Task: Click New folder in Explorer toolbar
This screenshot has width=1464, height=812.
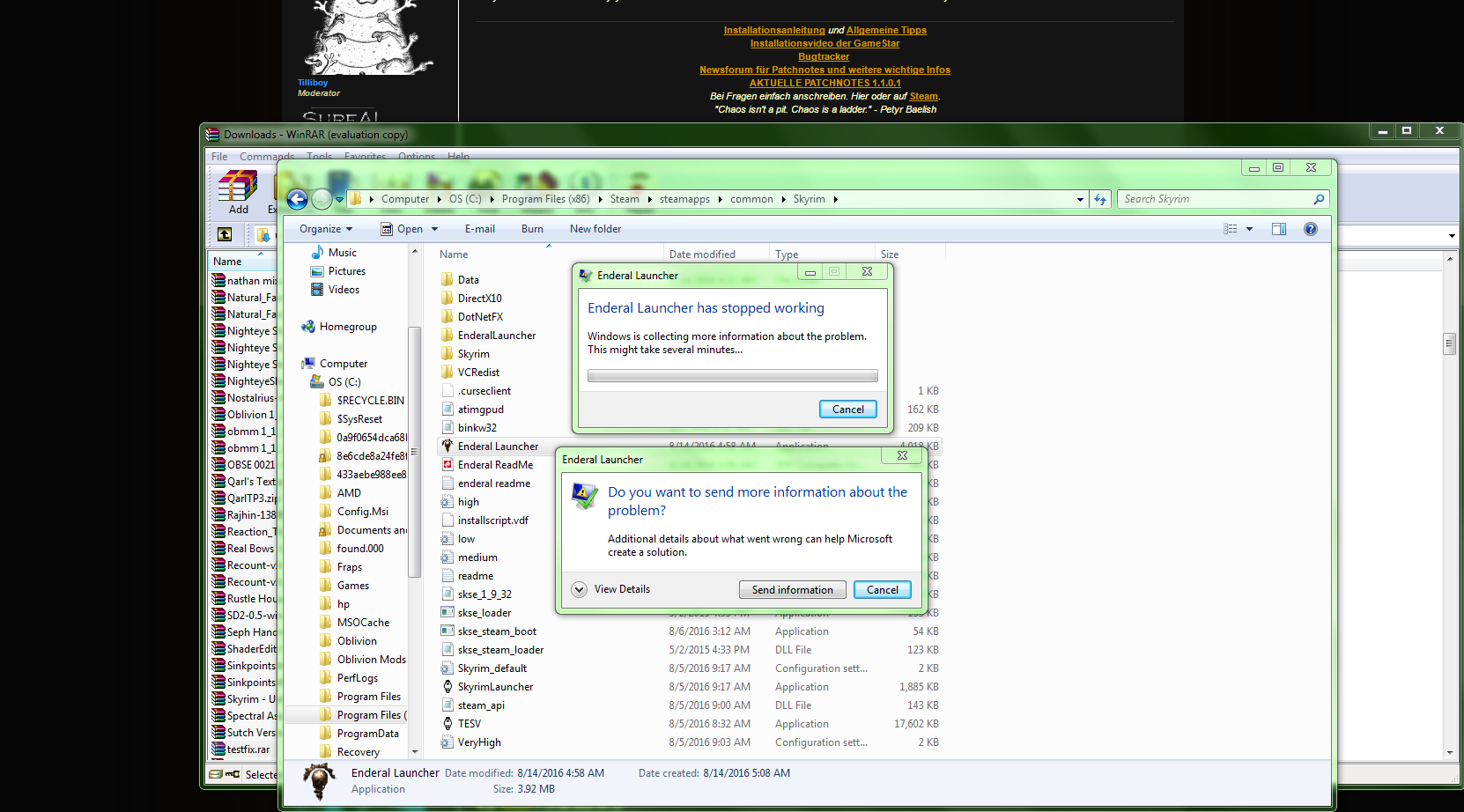Action: pyautogui.click(x=595, y=229)
